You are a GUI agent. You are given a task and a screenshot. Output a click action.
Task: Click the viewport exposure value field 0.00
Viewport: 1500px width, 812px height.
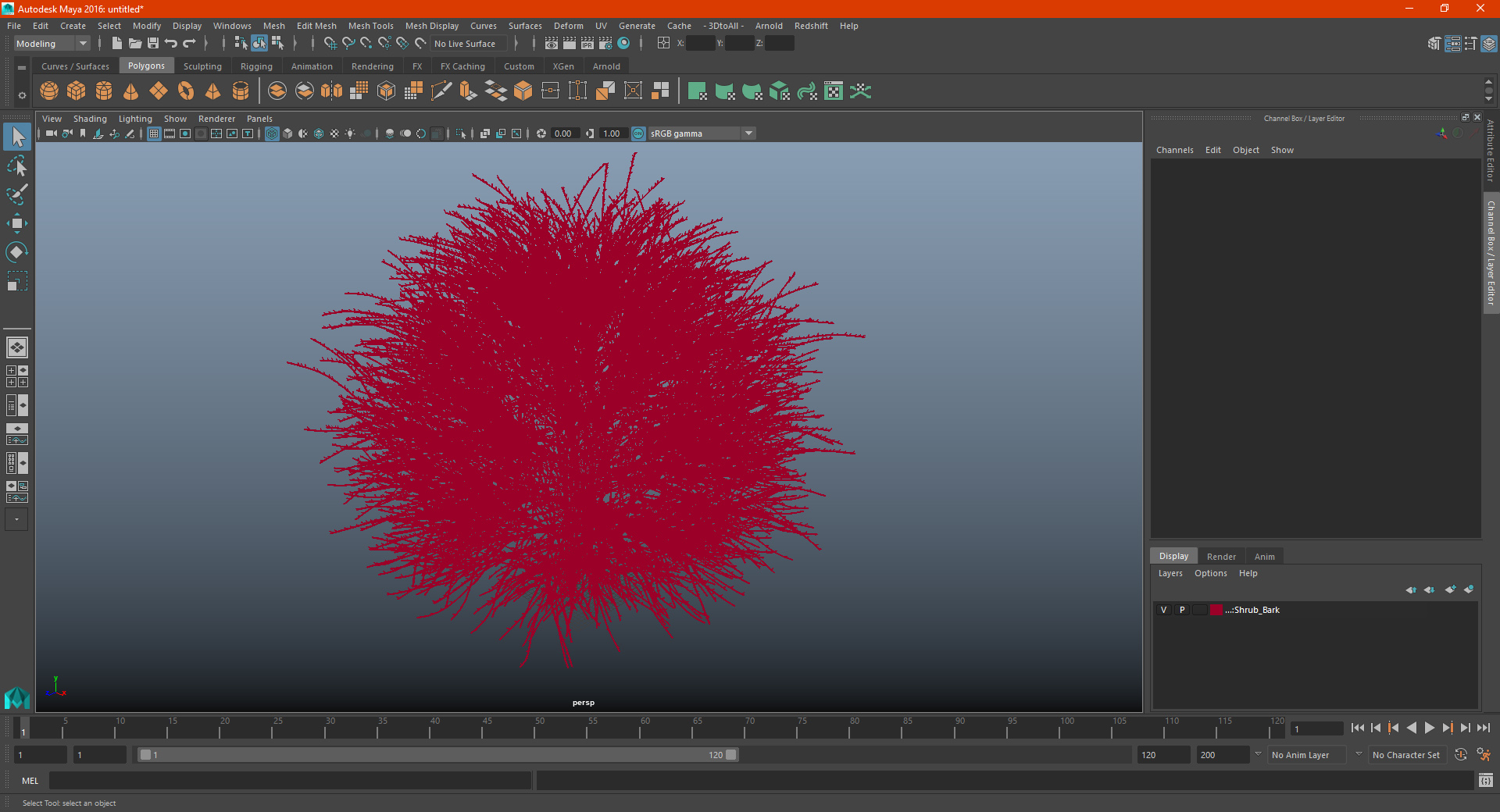(x=565, y=134)
